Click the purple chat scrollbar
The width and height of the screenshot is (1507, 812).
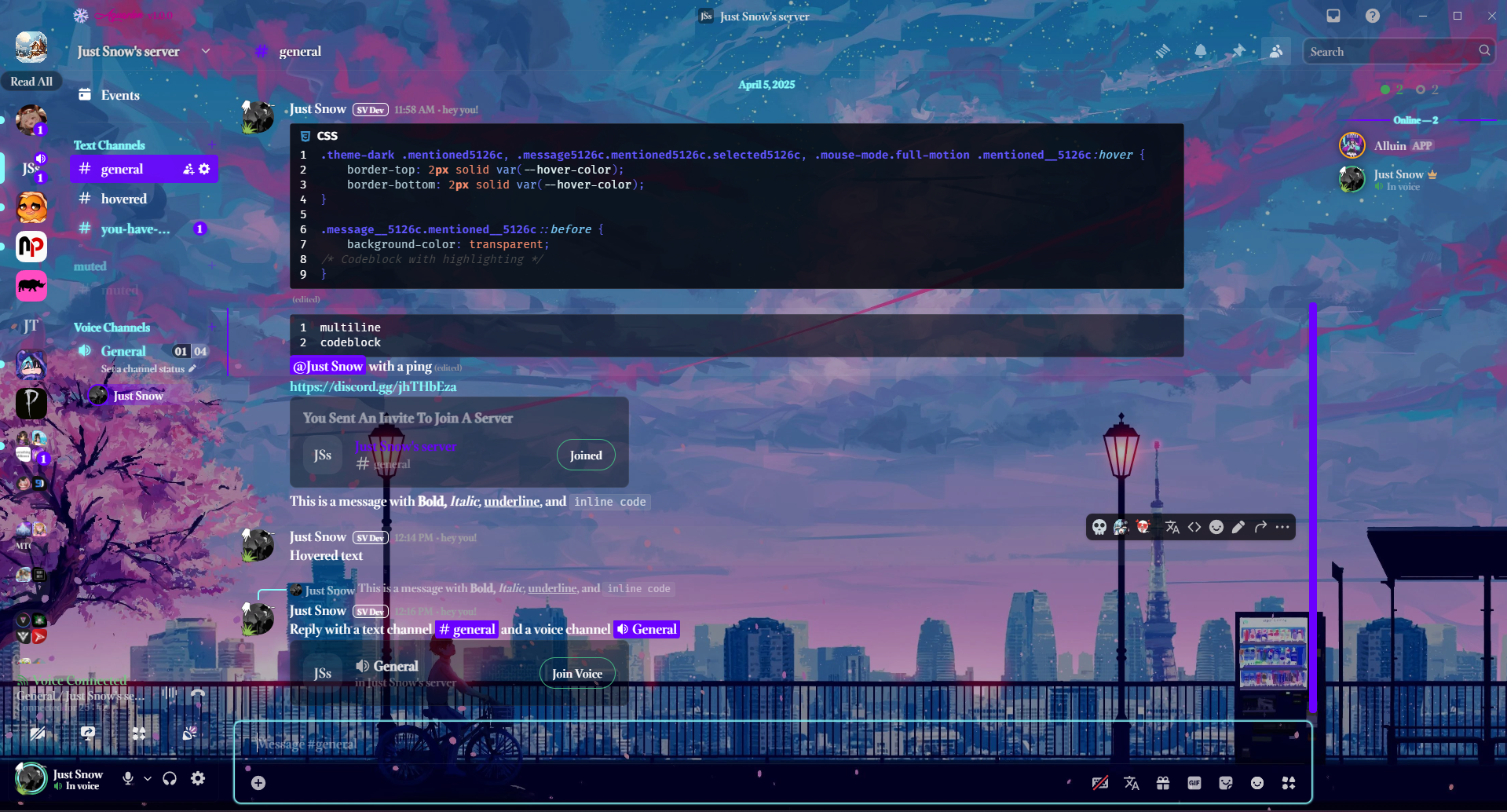click(x=1313, y=508)
